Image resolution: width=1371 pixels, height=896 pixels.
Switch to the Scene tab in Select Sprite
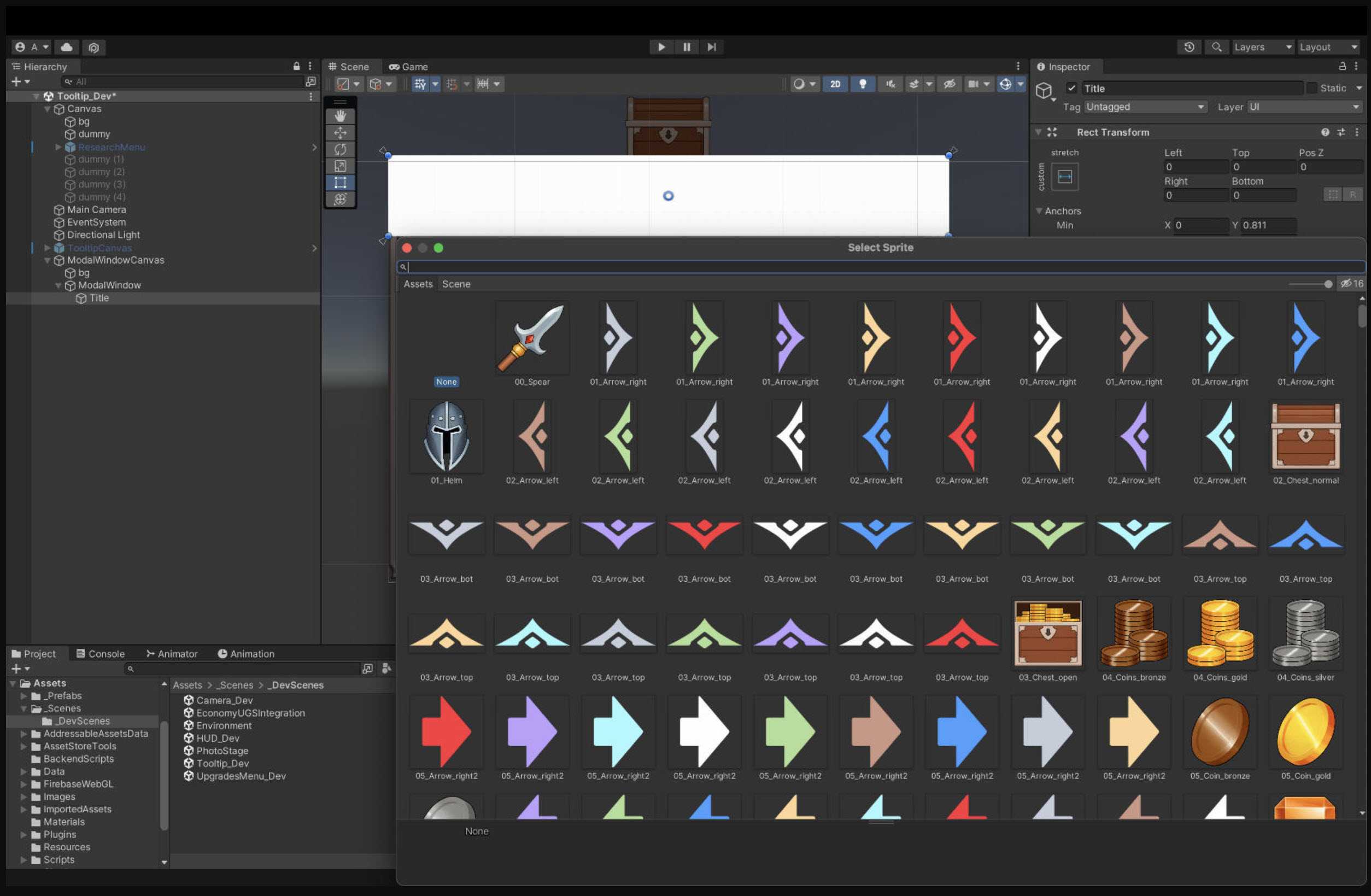[x=456, y=284]
